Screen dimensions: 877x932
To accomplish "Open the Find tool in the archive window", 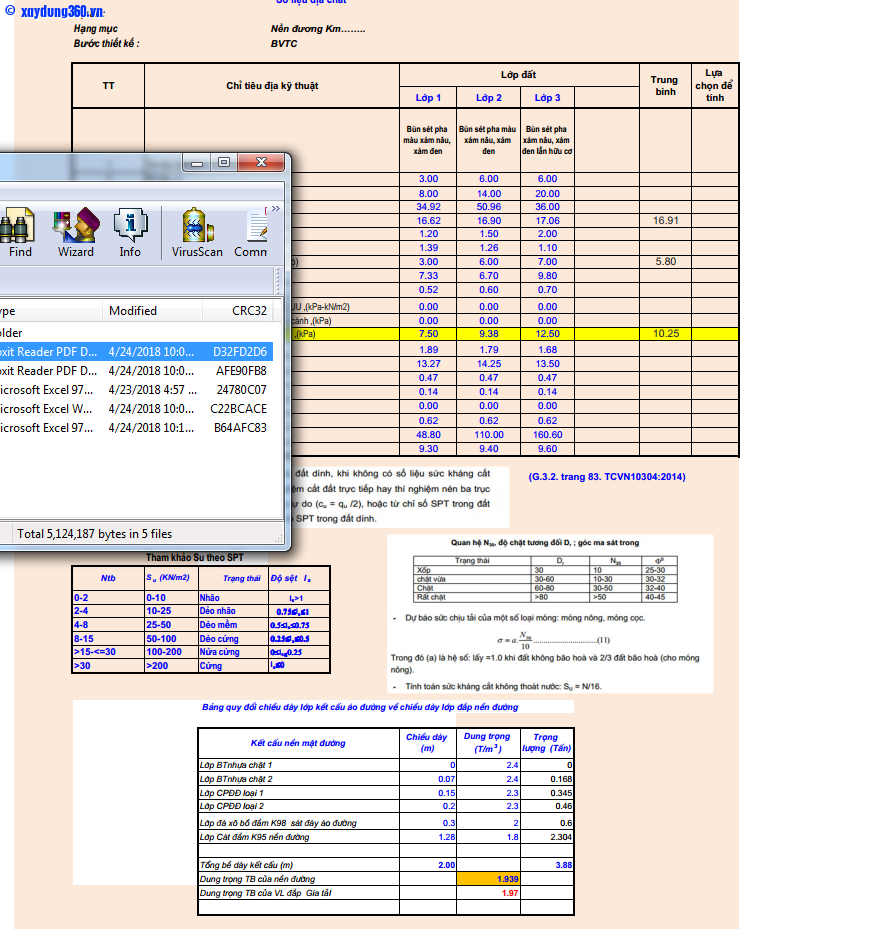I will pyautogui.click(x=18, y=232).
